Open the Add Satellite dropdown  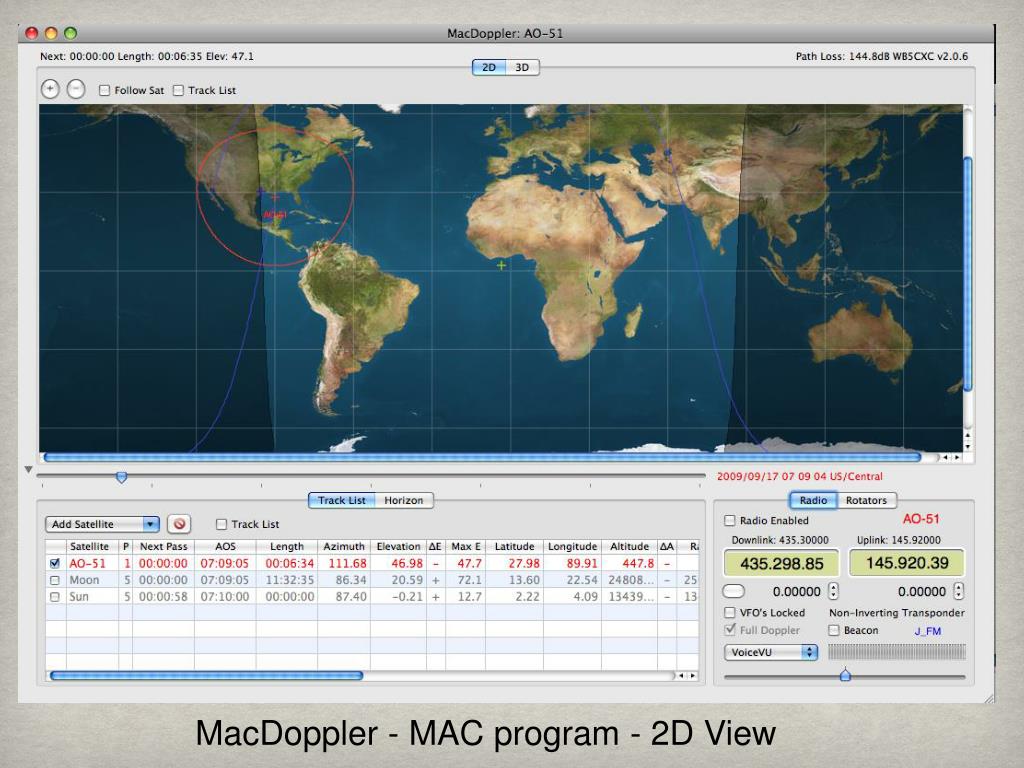(x=103, y=524)
